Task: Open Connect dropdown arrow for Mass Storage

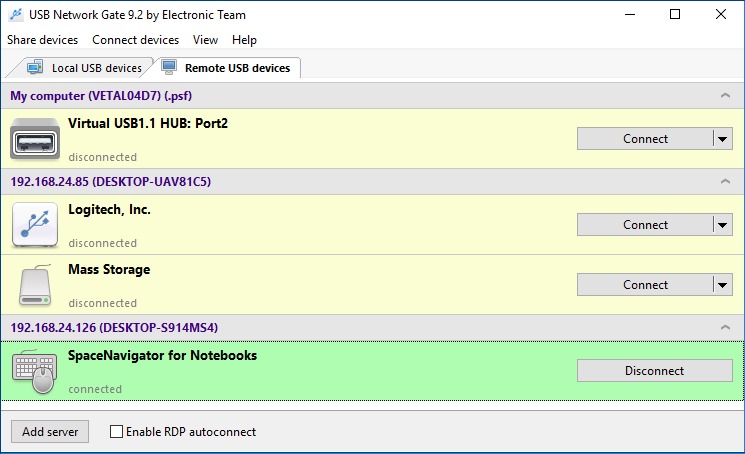Action: point(723,285)
